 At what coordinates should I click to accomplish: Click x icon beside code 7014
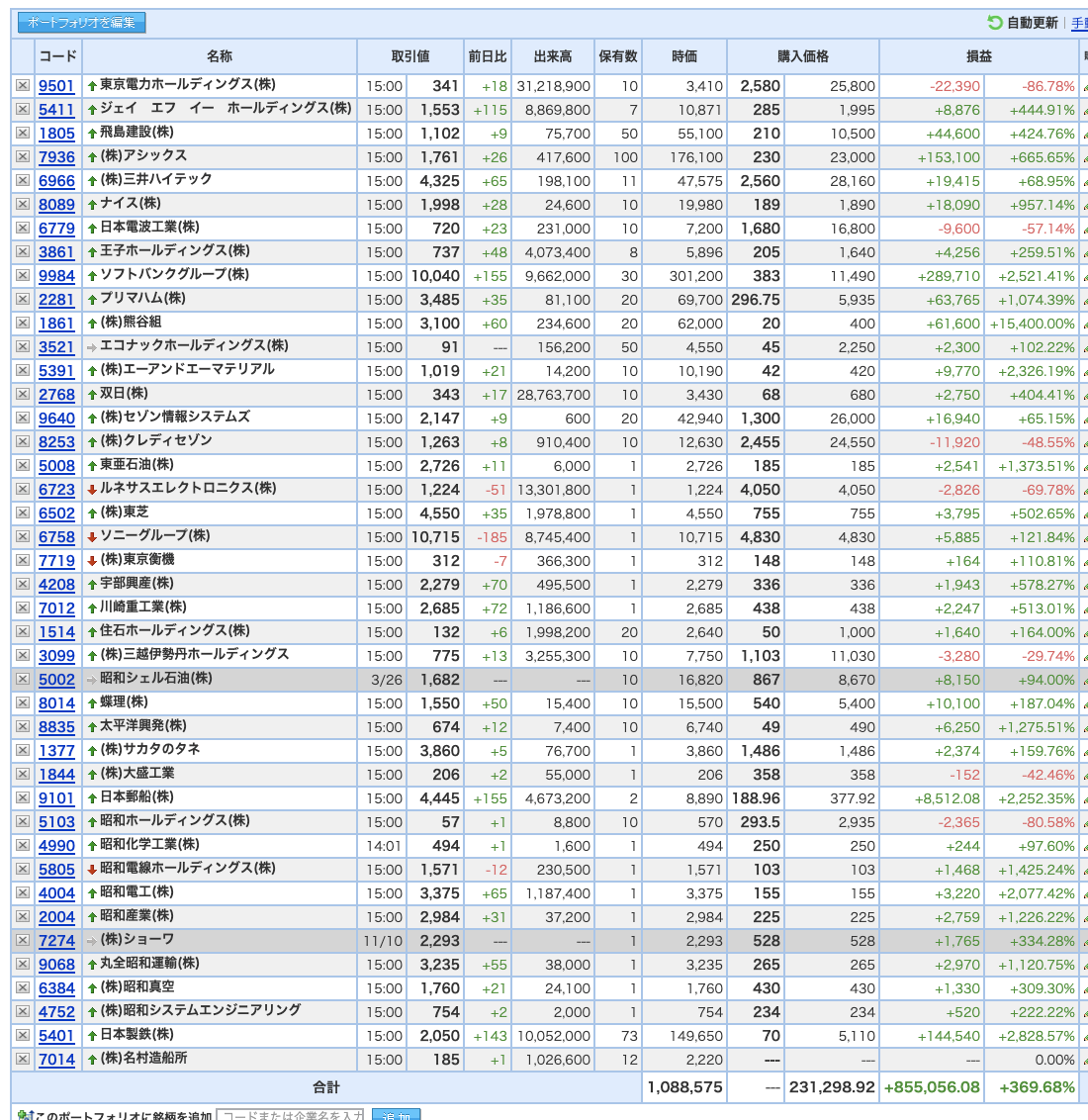click(23, 1060)
